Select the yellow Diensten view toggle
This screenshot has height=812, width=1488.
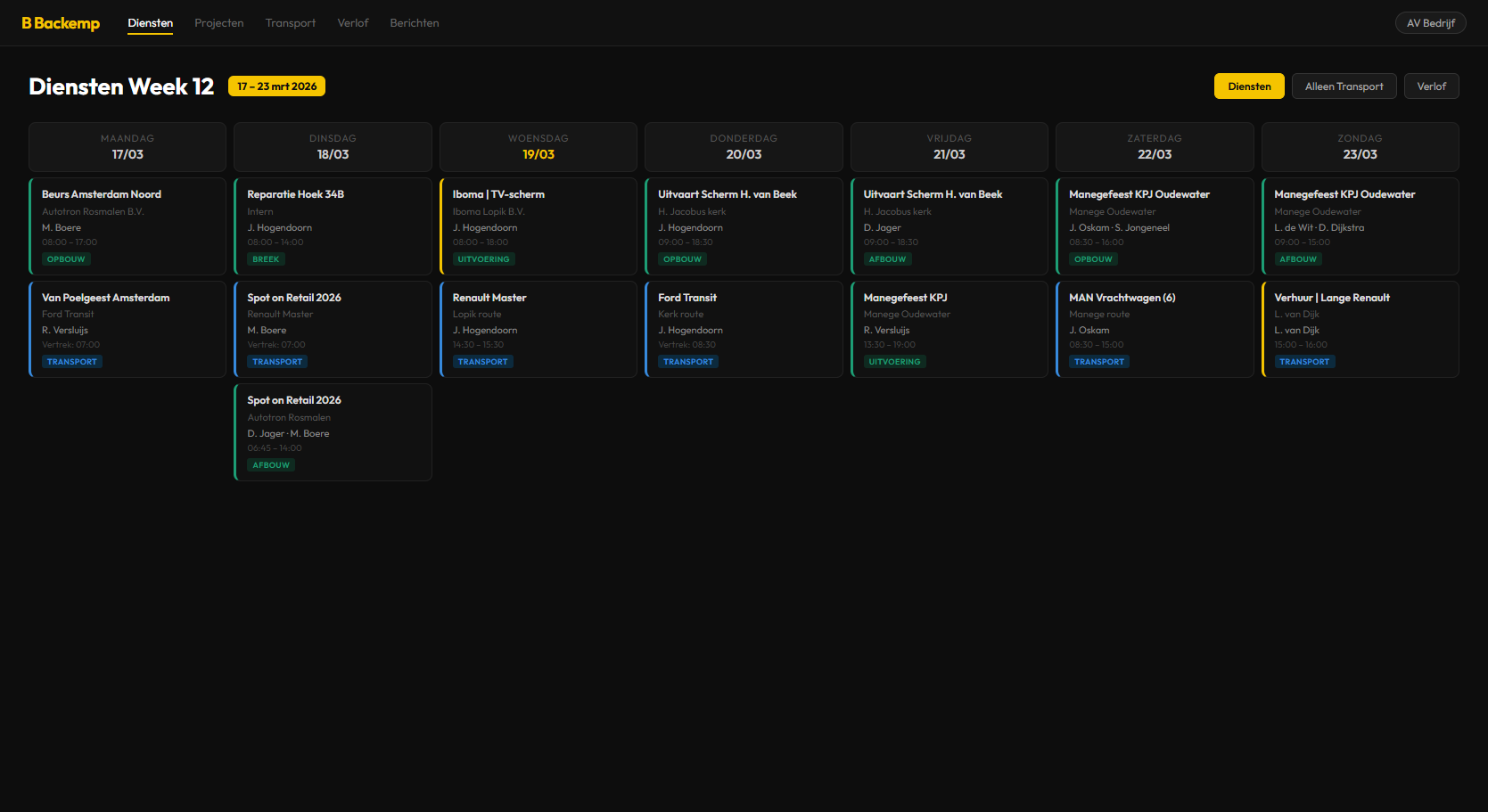pyautogui.click(x=1248, y=86)
